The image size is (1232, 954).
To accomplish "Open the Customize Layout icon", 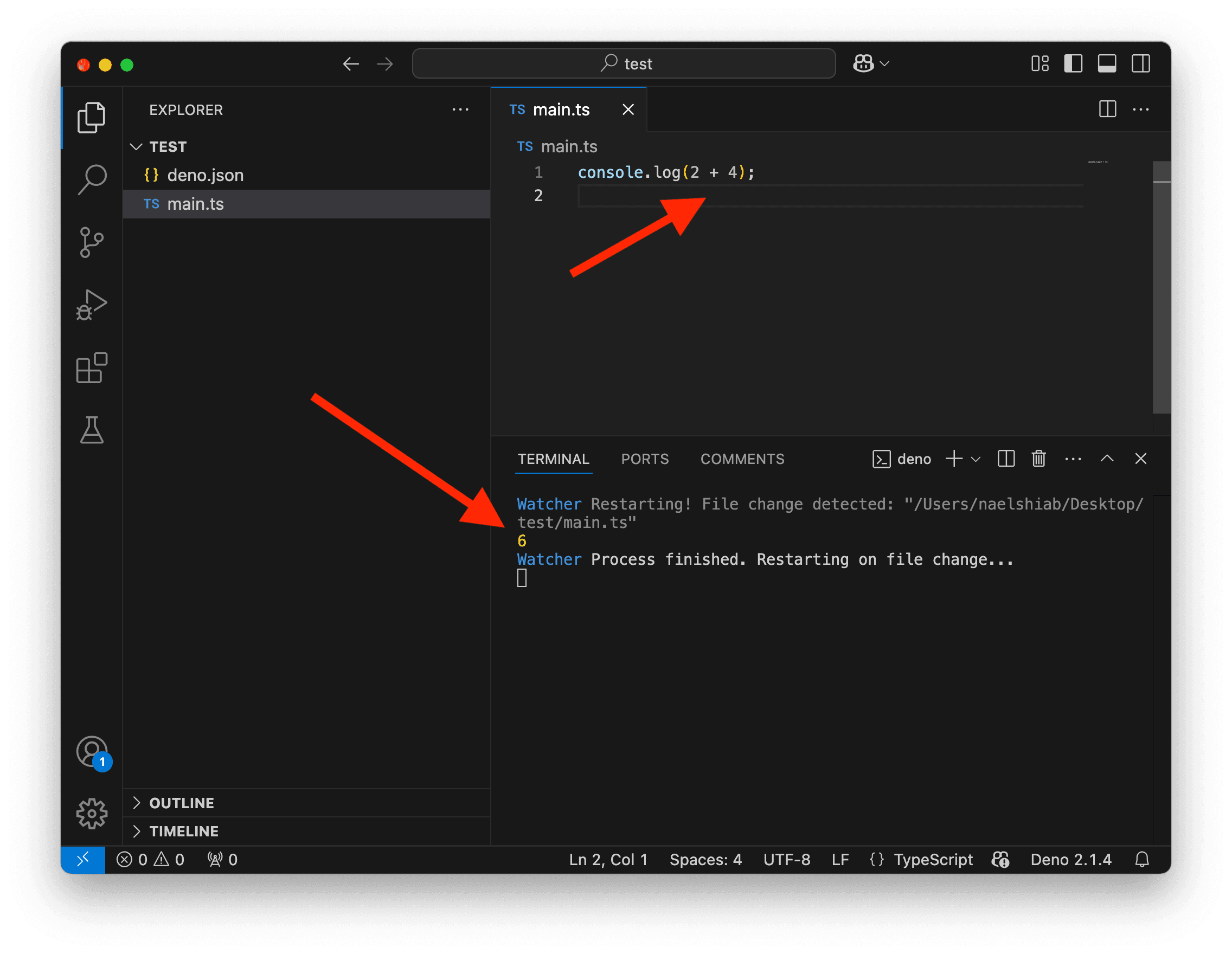I will (1039, 64).
